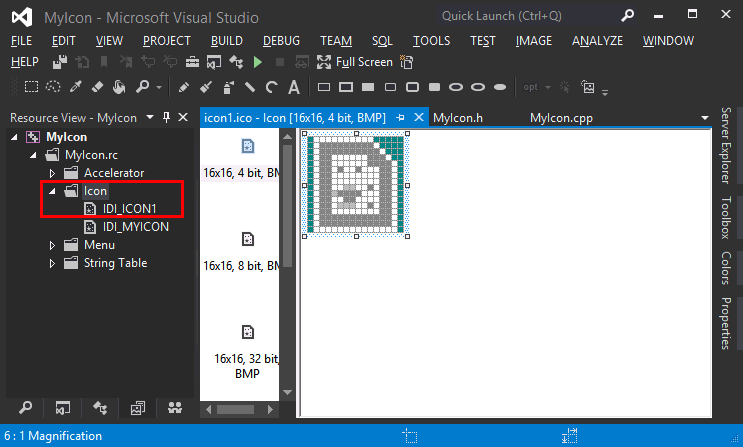
Task: Expand the Menu folder
Action: (x=52, y=245)
